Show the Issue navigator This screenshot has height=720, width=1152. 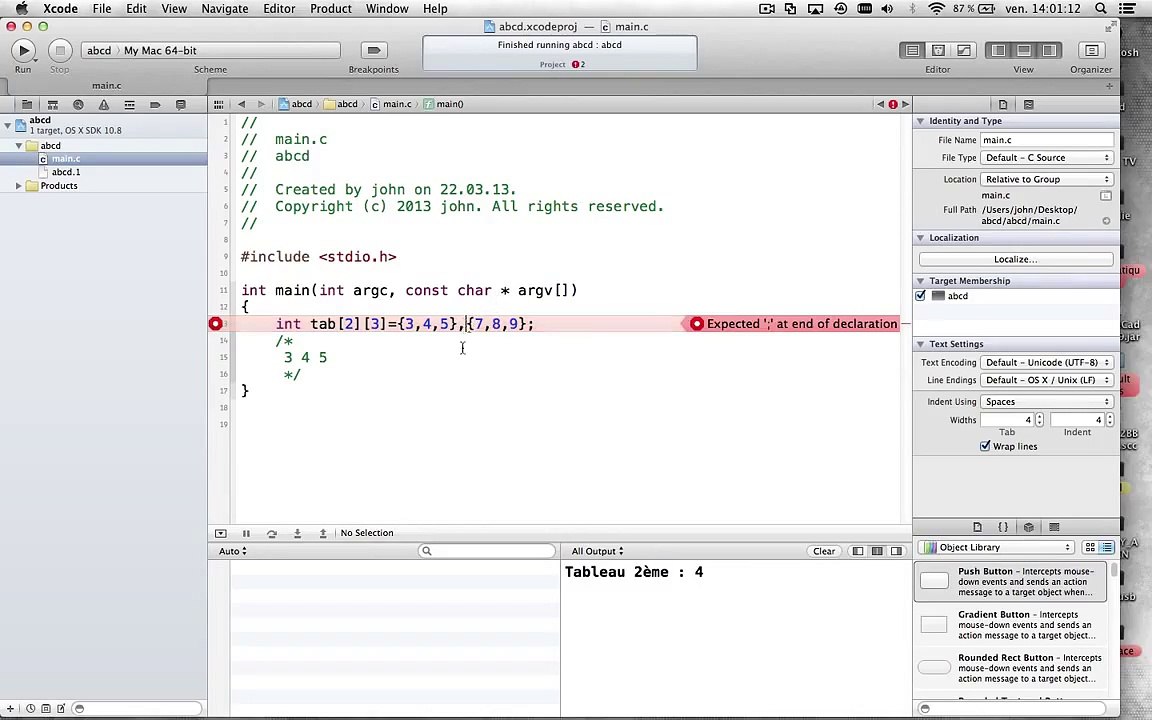(104, 104)
